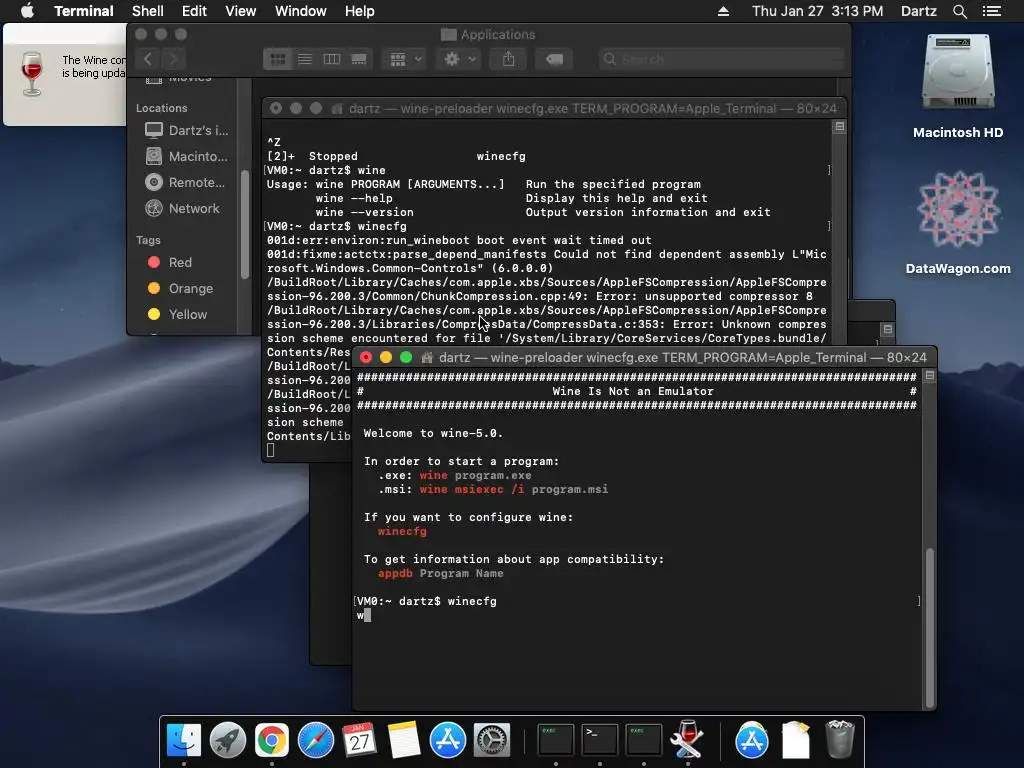1024x768 pixels.
Task: Open Finder action gear dropdown
Action: tap(459, 59)
